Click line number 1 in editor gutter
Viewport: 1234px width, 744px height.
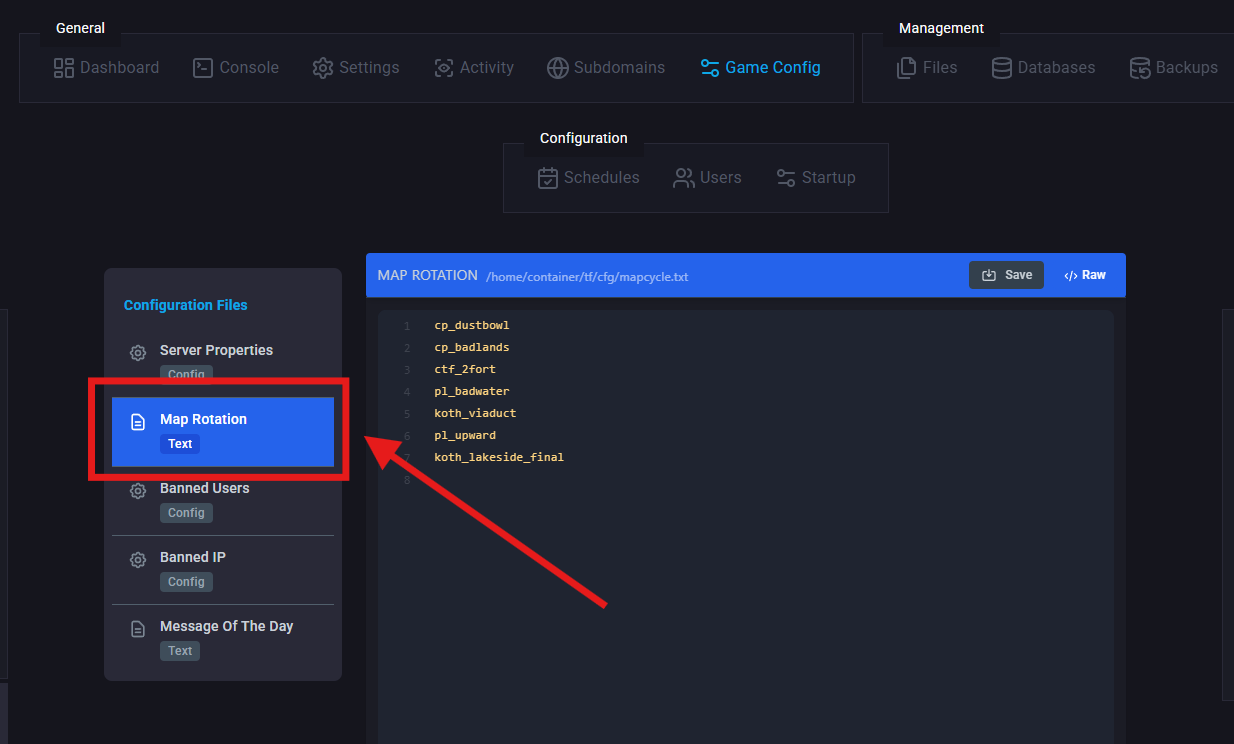[x=407, y=327]
